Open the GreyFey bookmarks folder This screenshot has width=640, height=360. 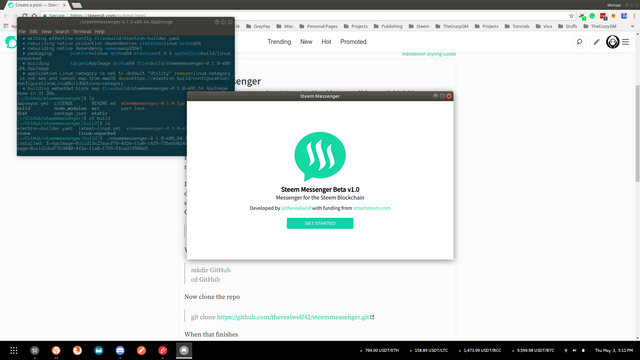tap(258, 26)
